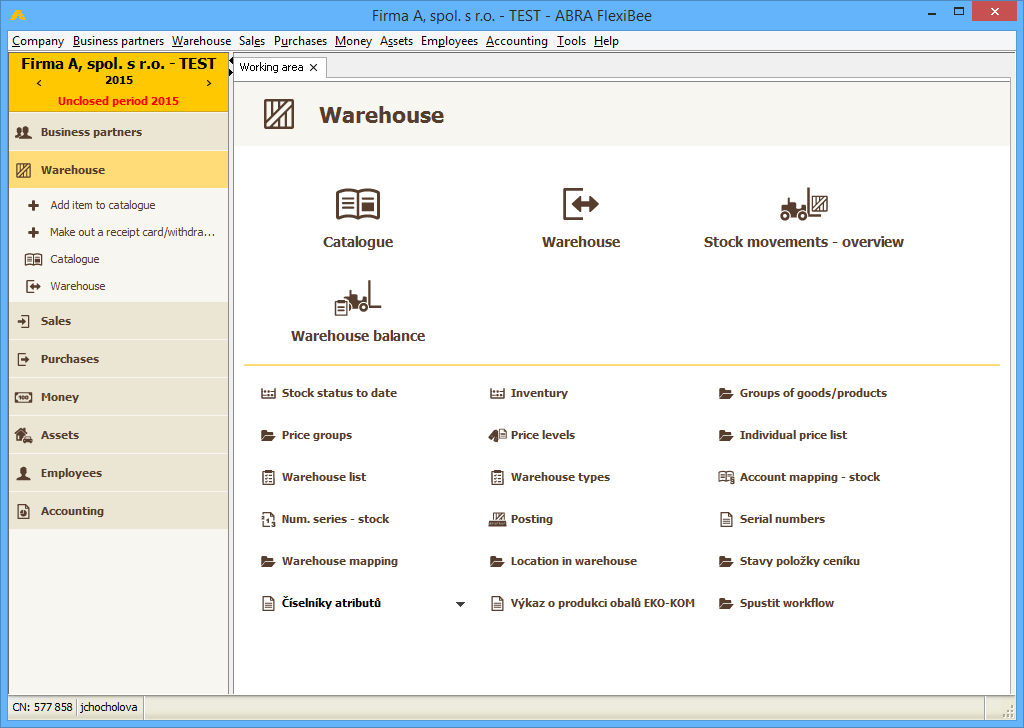Open the Warehouse balance forklift icon

click(x=357, y=298)
